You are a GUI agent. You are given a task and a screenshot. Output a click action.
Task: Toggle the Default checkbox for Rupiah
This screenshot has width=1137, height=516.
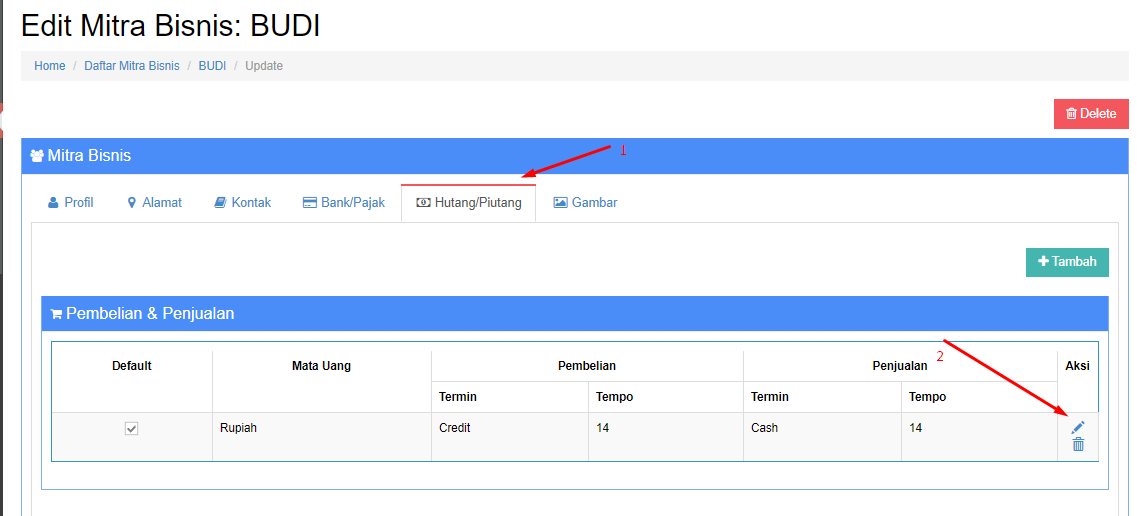pyautogui.click(x=131, y=429)
